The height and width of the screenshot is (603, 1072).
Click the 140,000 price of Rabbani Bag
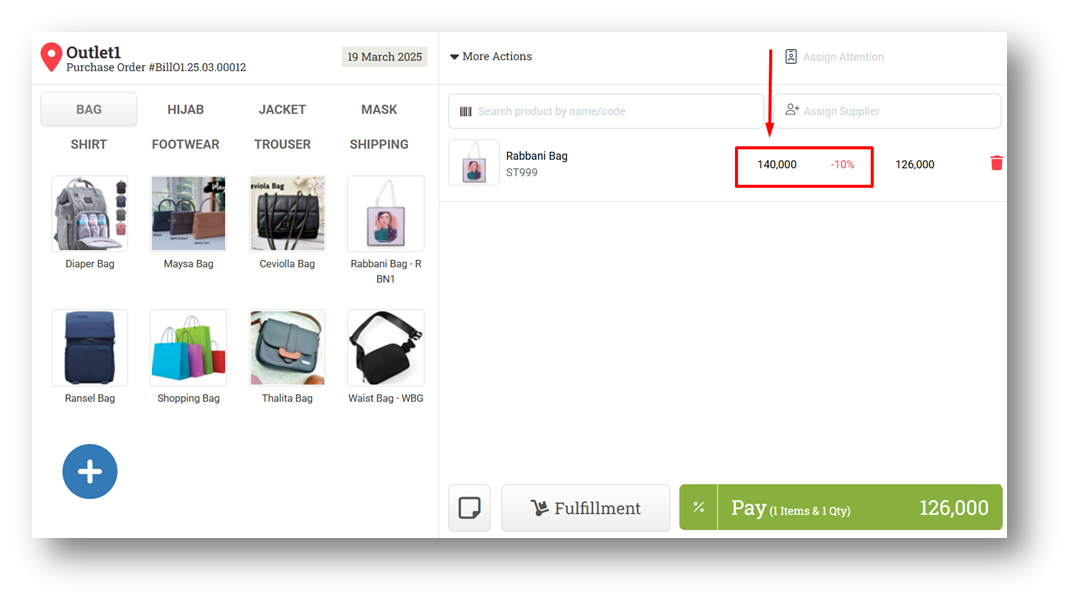coord(777,165)
